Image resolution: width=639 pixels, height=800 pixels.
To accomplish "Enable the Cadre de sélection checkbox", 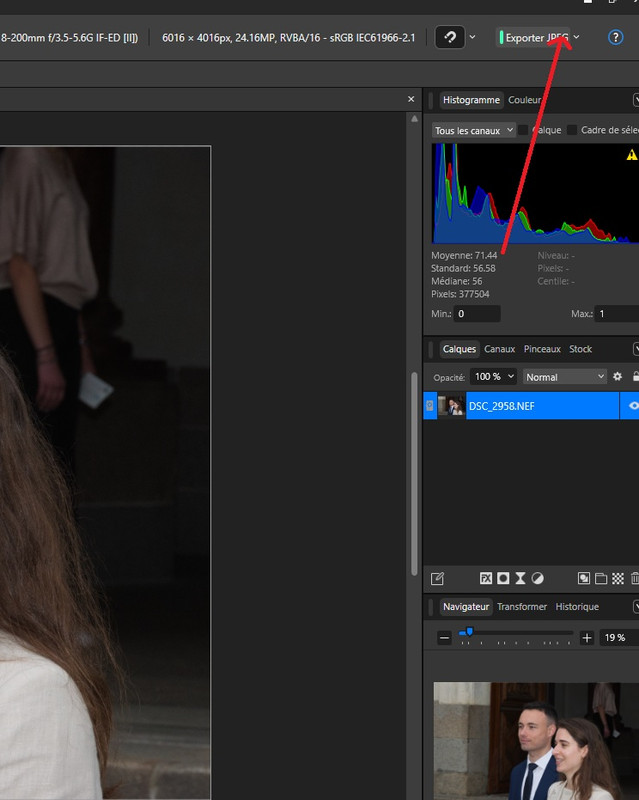I will [572, 130].
